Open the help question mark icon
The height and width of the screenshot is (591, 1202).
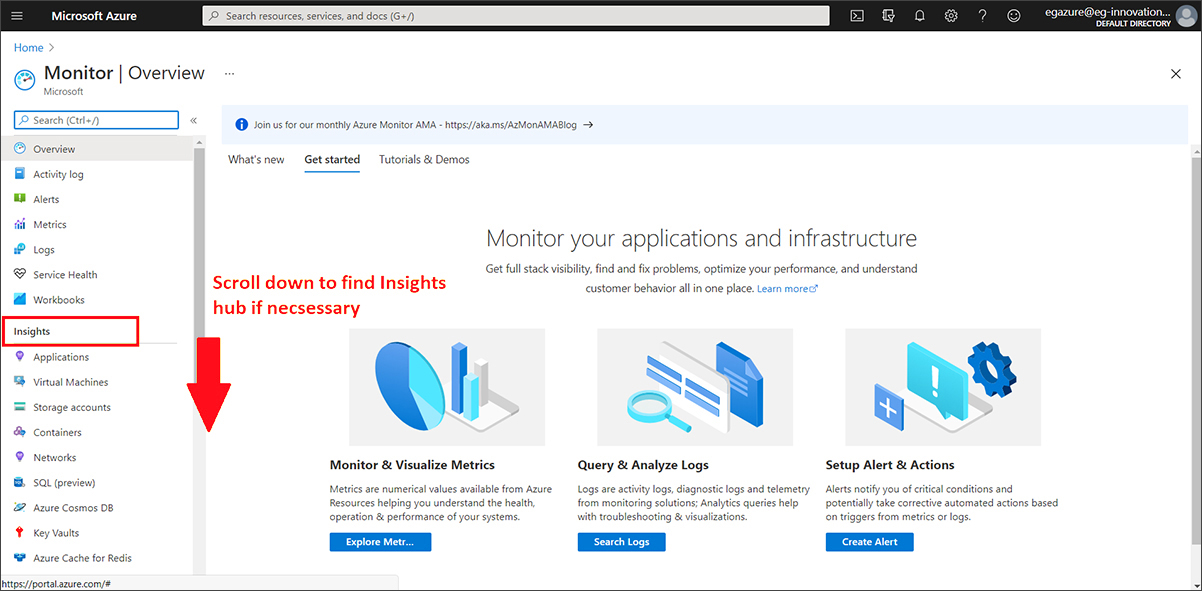click(983, 16)
